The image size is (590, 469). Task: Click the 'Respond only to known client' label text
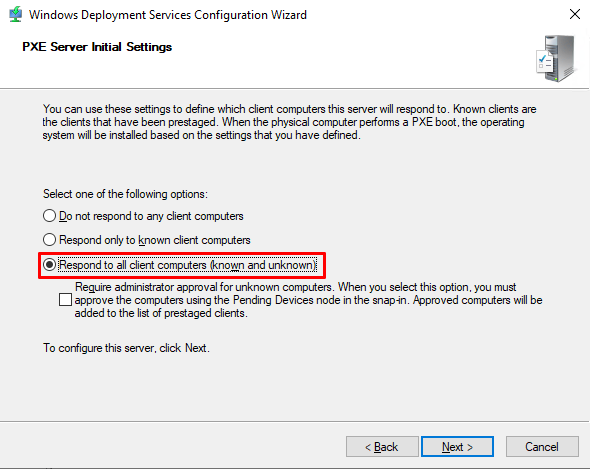pos(155,240)
